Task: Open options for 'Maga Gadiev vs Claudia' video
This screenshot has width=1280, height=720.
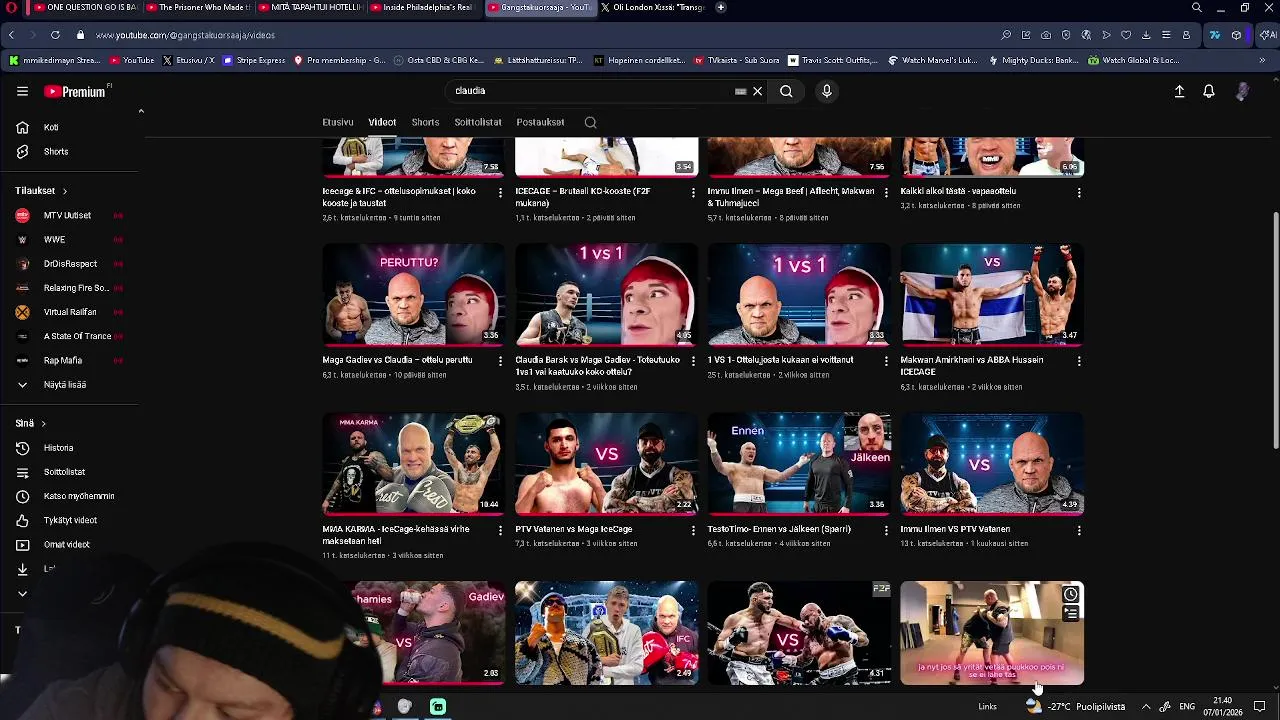Action: coord(500,361)
